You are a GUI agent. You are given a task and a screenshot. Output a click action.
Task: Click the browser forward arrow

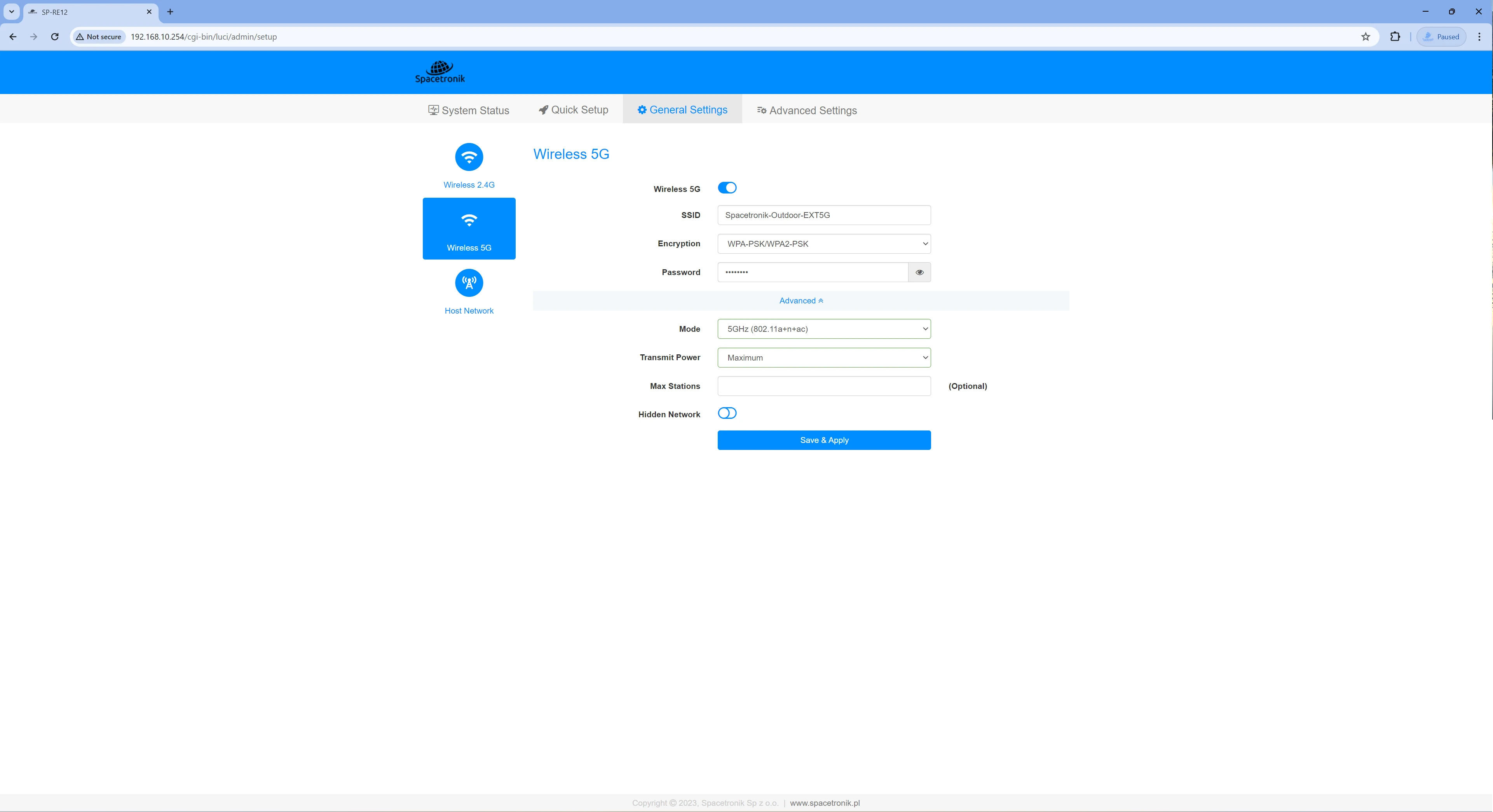[34, 37]
